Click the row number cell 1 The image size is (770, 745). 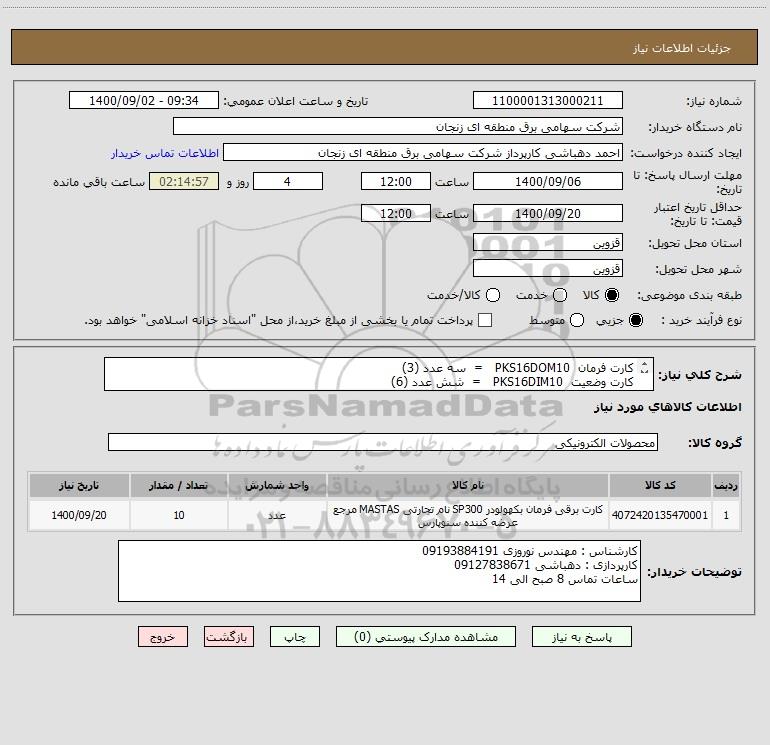point(726,515)
